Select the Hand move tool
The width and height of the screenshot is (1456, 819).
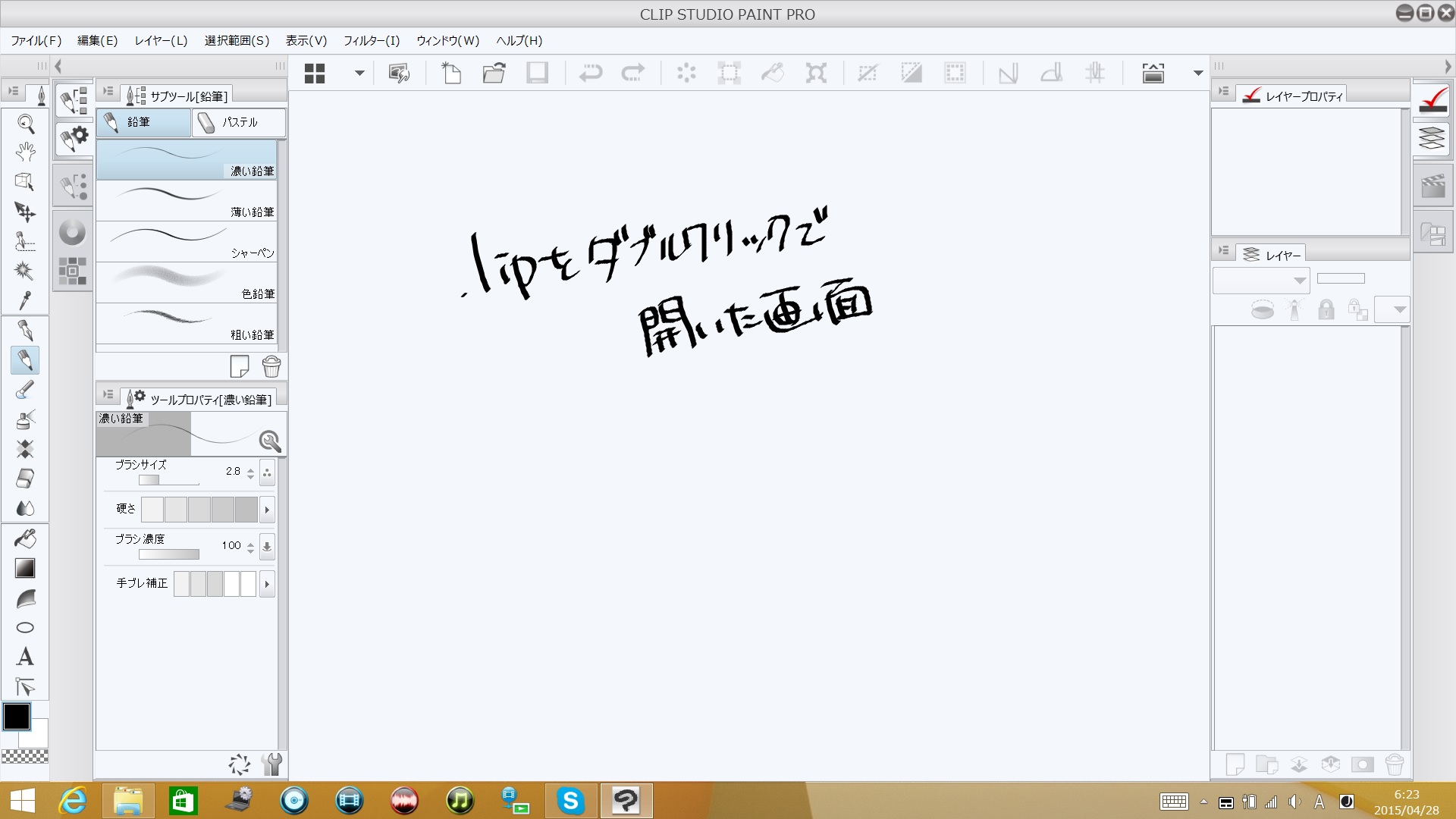coord(25,152)
